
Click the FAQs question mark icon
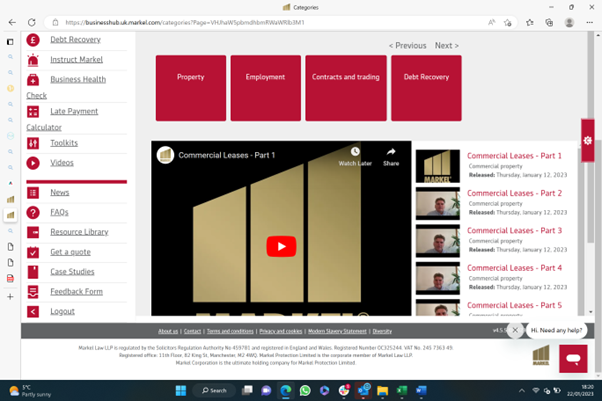33,212
